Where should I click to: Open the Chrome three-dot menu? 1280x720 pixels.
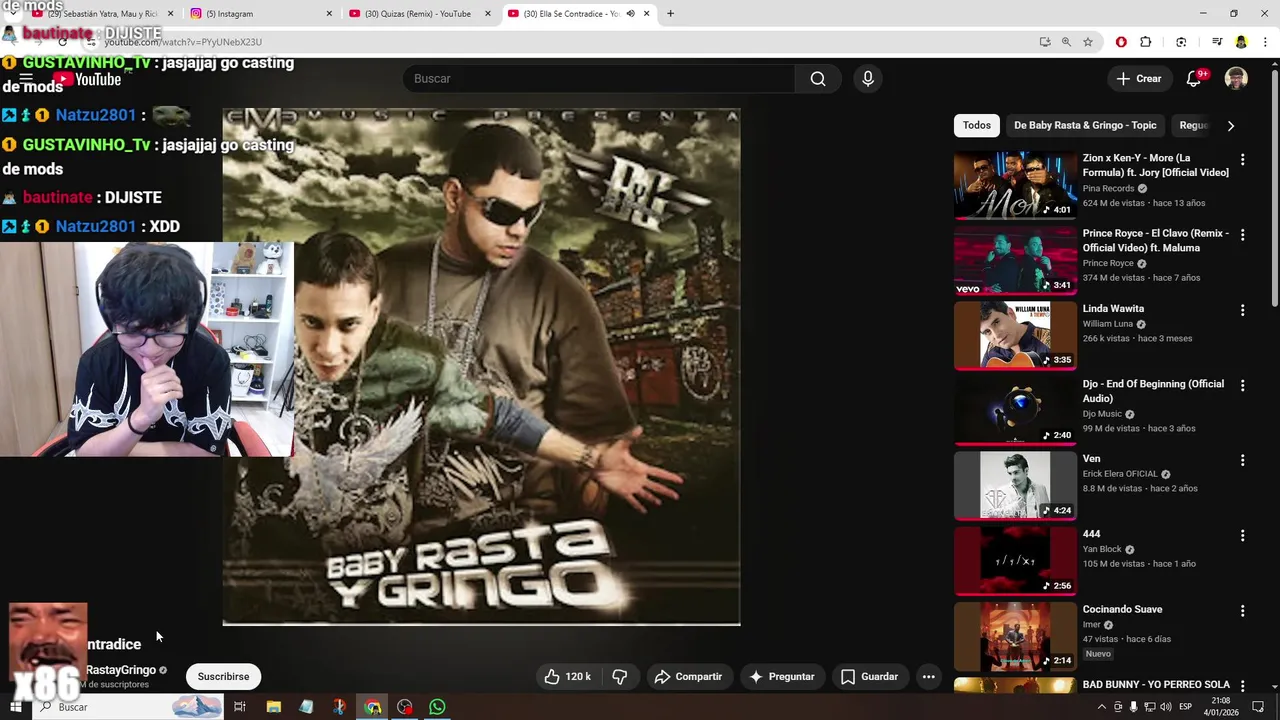point(1265,42)
